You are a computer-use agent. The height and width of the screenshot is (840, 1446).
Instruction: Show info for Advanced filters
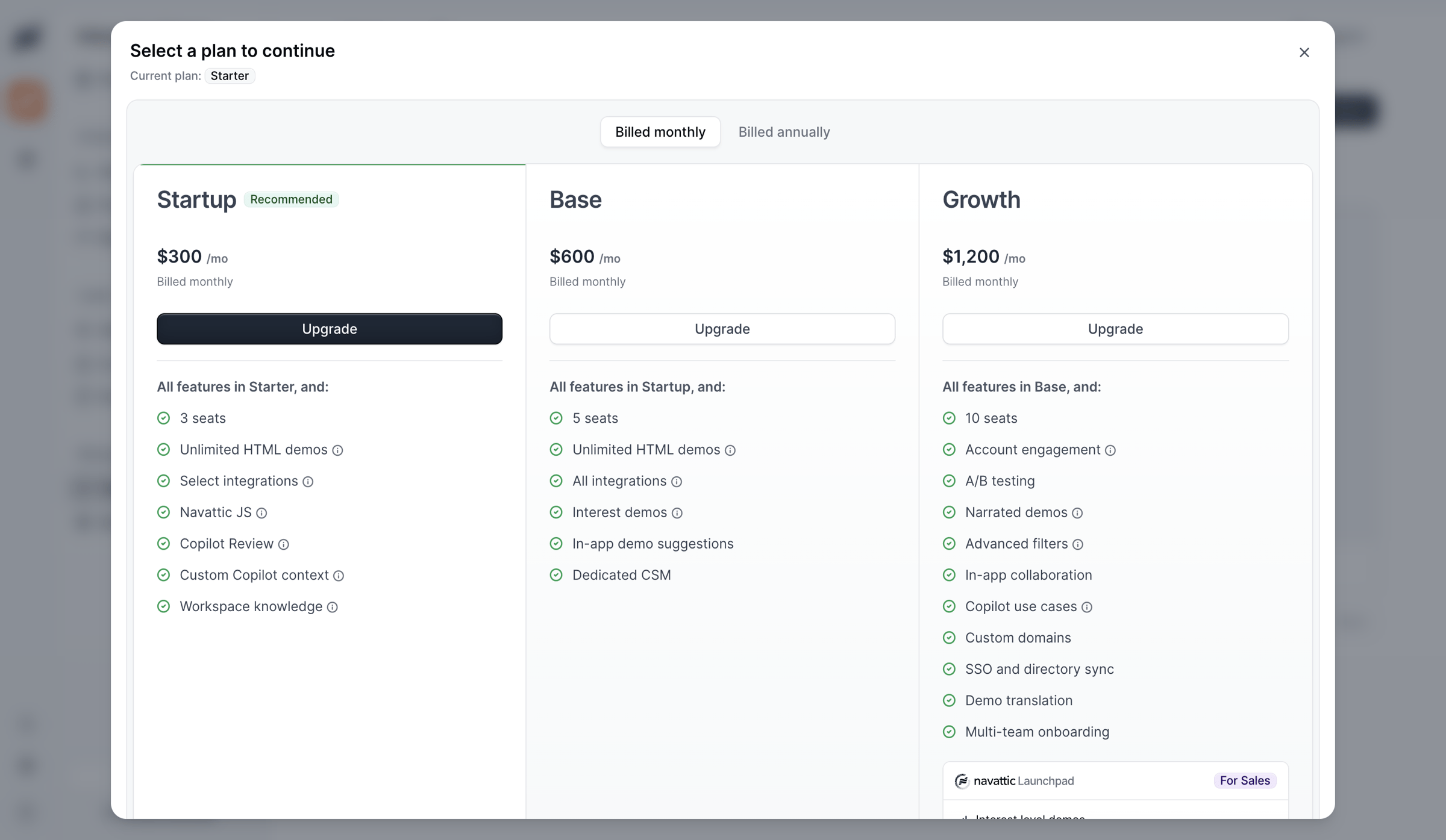coord(1078,544)
